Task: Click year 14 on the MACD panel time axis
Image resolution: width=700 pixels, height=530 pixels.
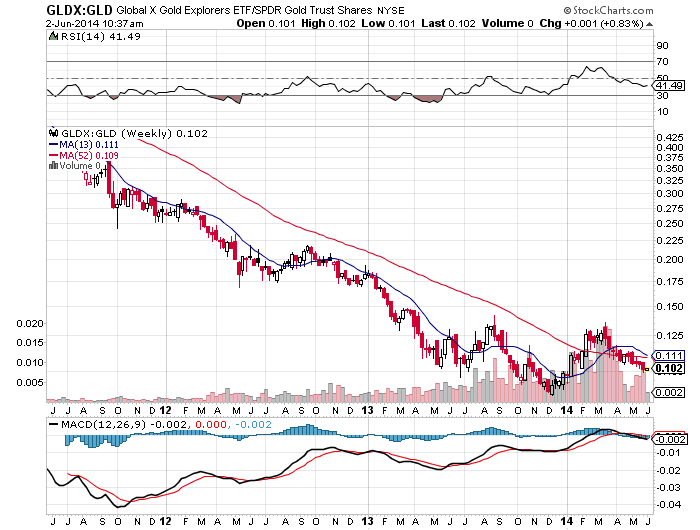Action: click(x=567, y=521)
